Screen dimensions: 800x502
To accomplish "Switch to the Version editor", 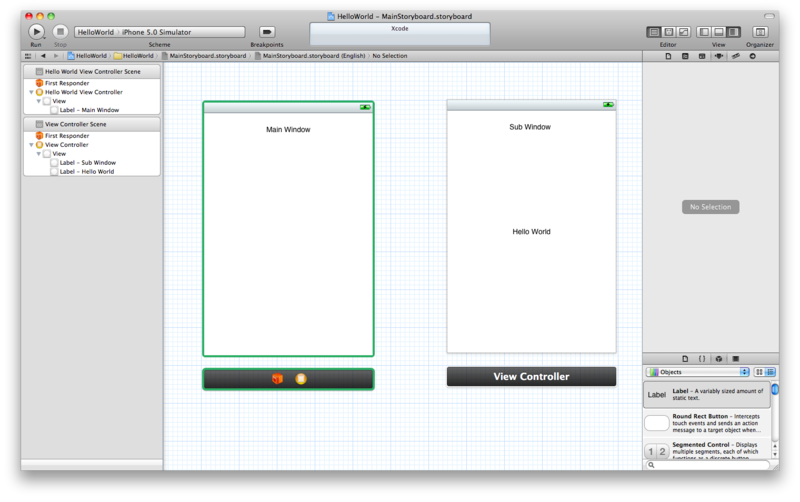I will [x=684, y=32].
